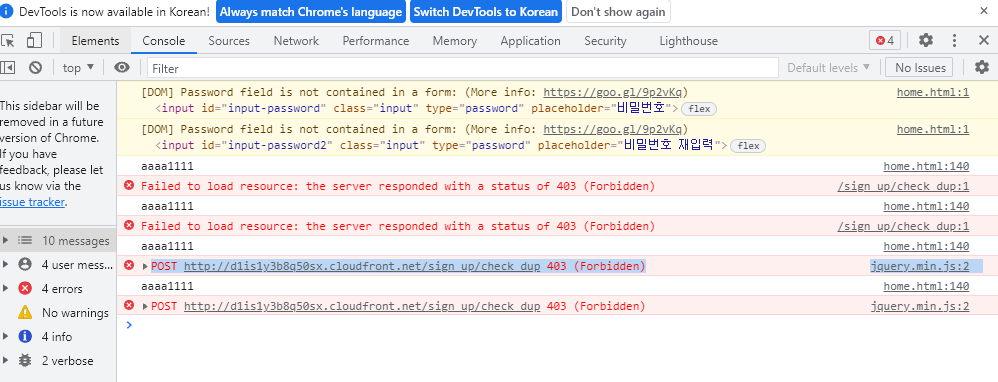Click the flex badge for input-password element
Image resolution: width=998 pixels, height=382 pixels.
click(699, 109)
